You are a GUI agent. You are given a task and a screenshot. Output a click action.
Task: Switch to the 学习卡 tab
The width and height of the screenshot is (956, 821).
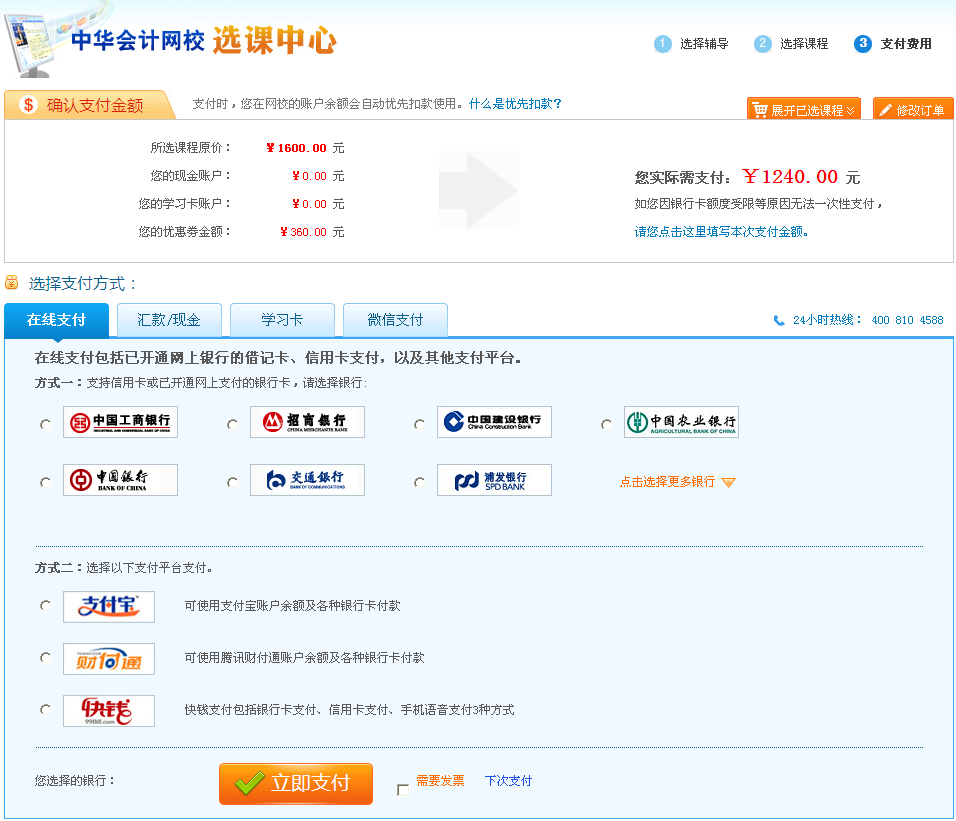click(x=282, y=320)
